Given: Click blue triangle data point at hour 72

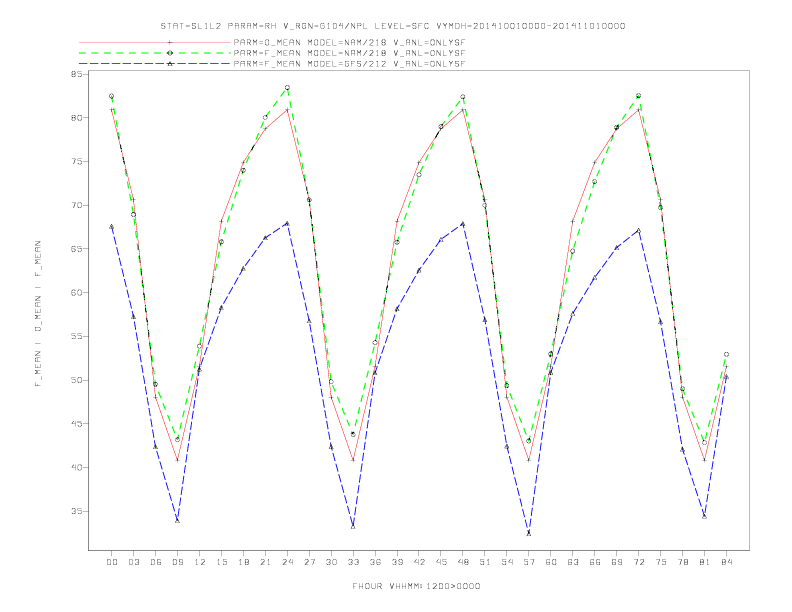Looking at the screenshot, I should click(639, 230).
